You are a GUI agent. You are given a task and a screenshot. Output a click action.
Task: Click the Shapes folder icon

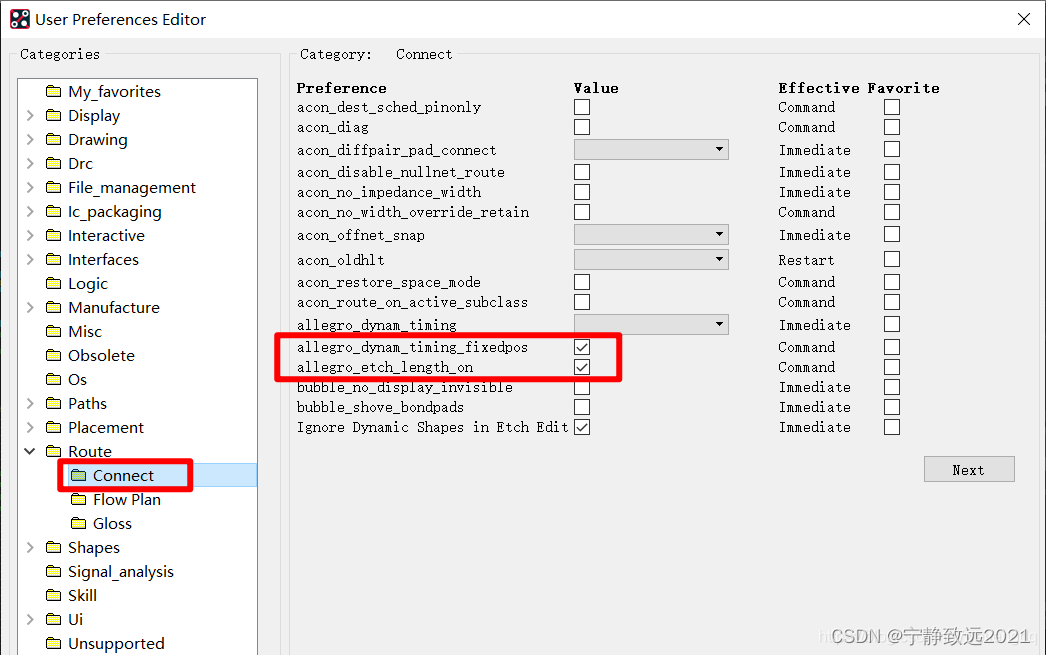53,548
